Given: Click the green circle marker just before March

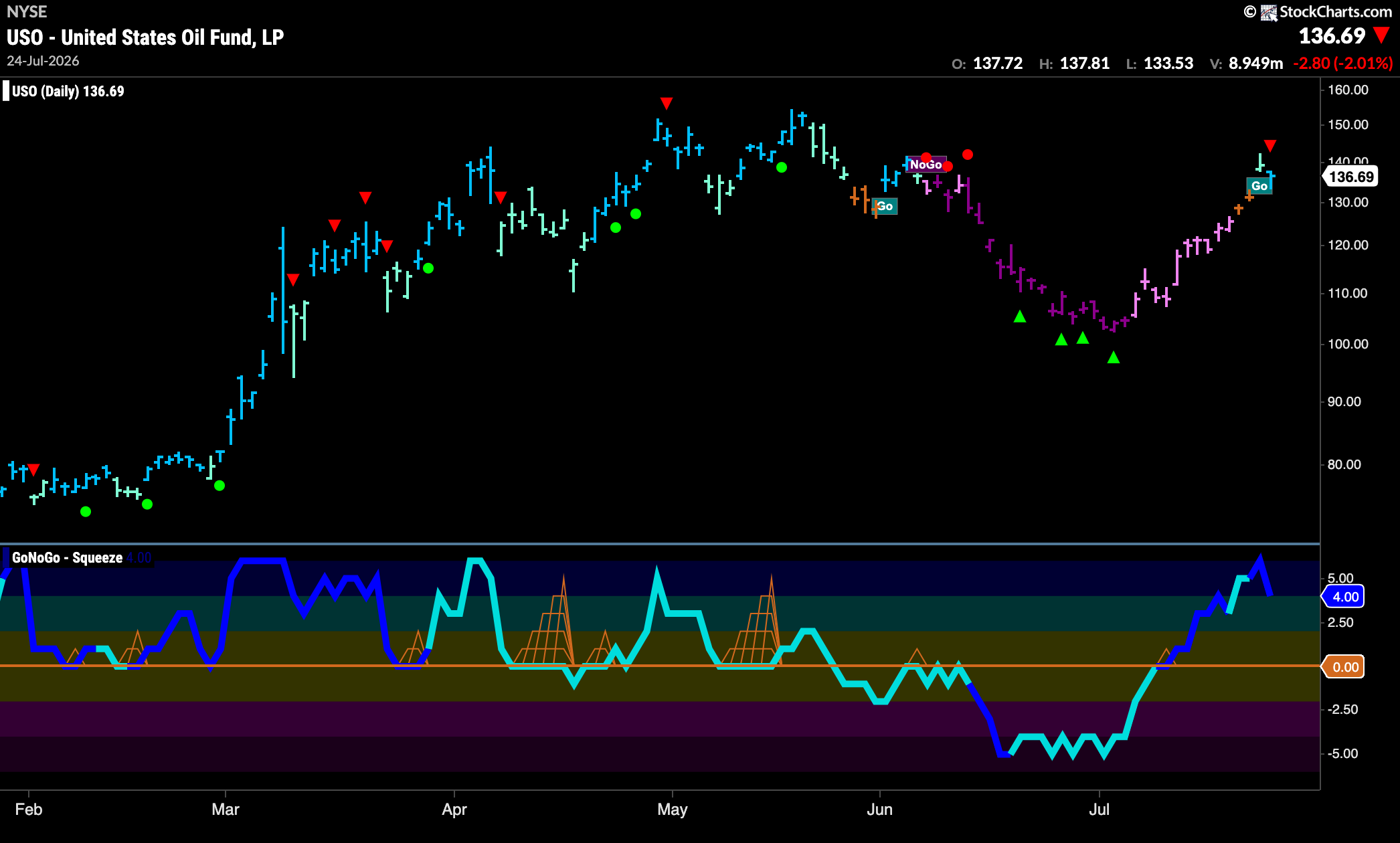Looking at the screenshot, I should (x=220, y=486).
